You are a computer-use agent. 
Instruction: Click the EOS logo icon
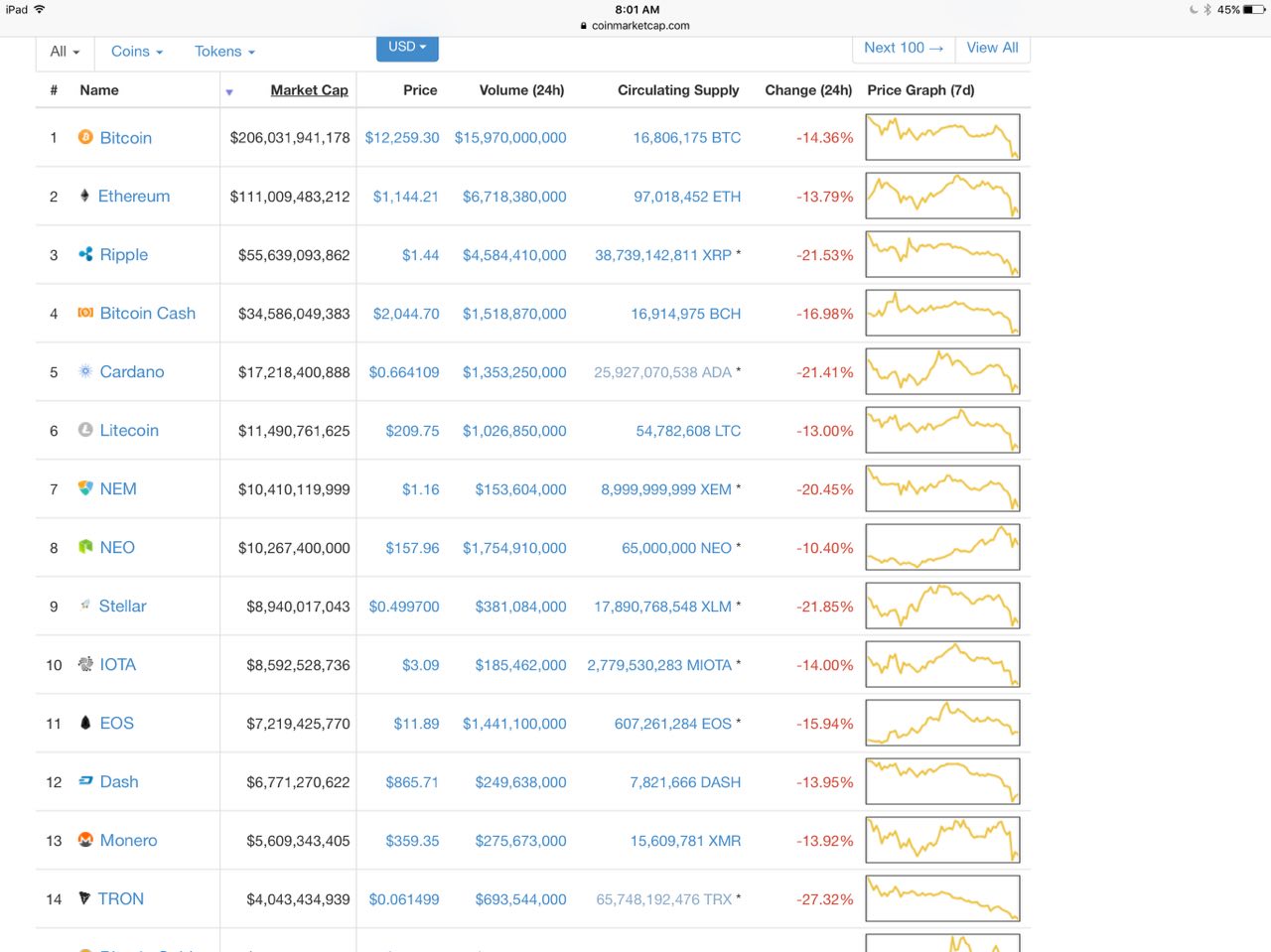[x=85, y=723]
